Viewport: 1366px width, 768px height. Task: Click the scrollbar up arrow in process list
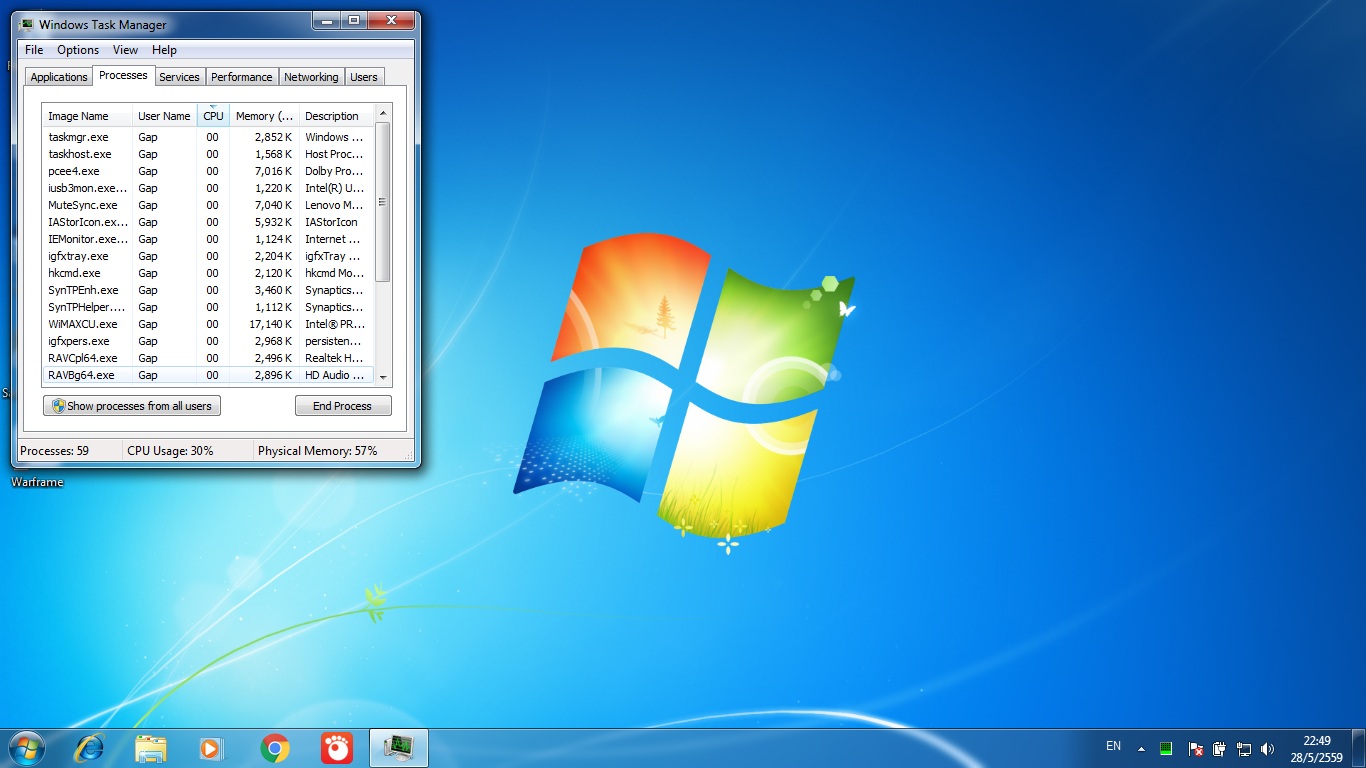coord(383,112)
